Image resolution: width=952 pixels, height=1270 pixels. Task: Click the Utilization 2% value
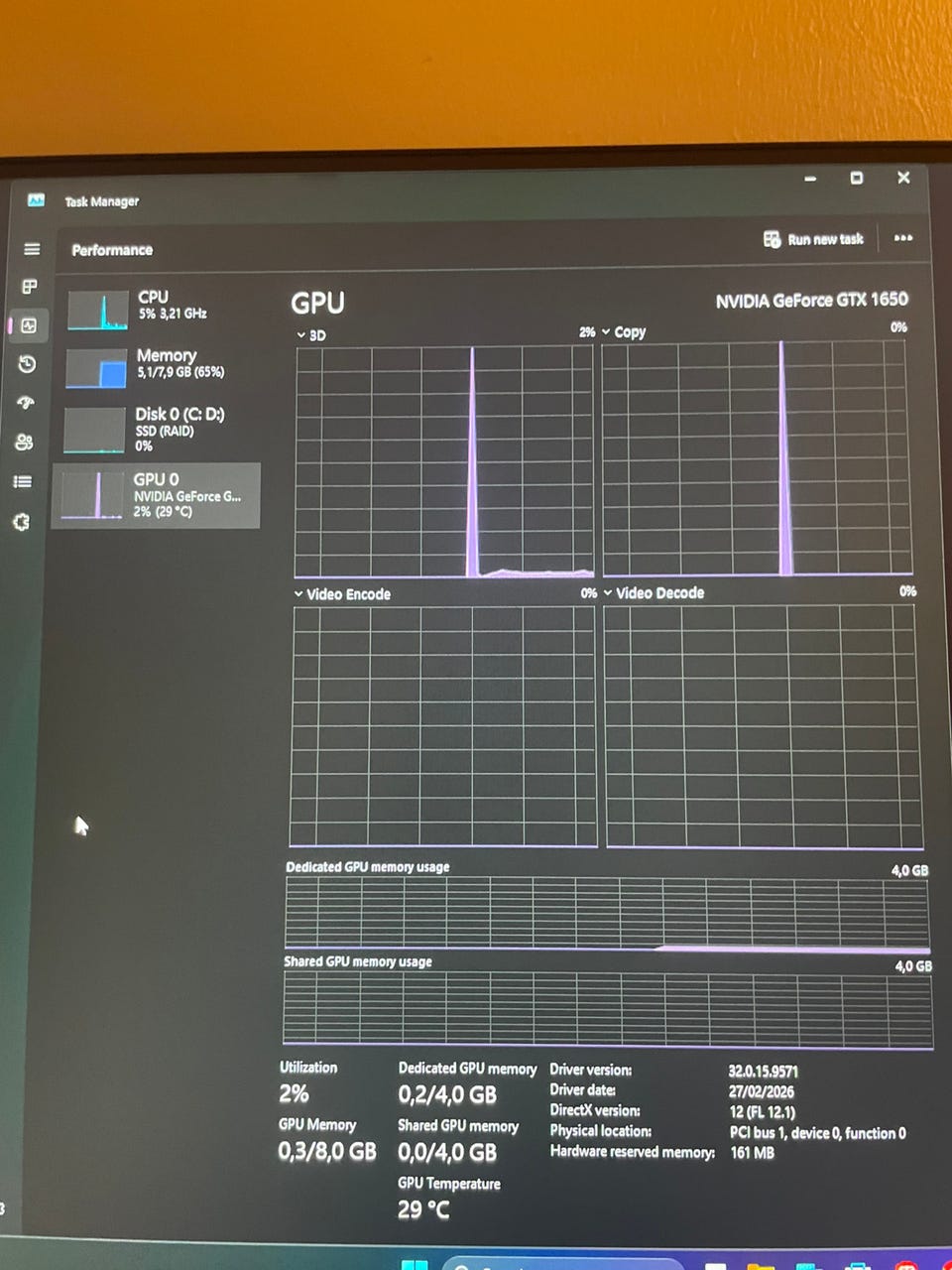point(294,1094)
